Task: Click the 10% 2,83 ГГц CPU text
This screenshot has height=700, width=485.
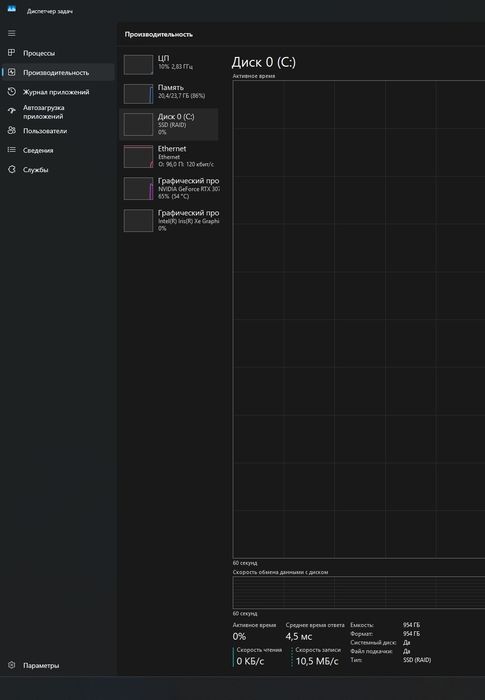Action: pos(176,67)
